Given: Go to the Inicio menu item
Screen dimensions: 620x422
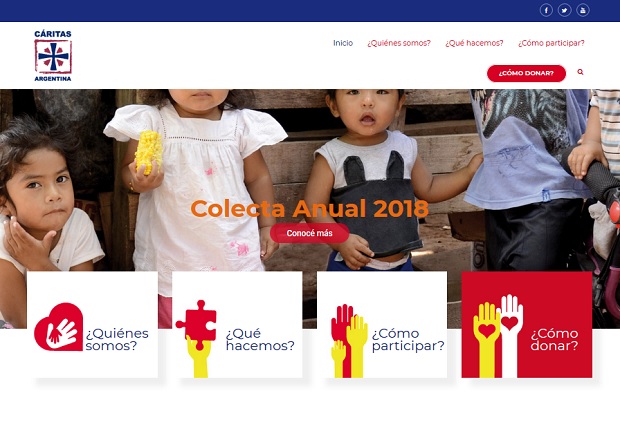Looking at the screenshot, I should tap(343, 43).
